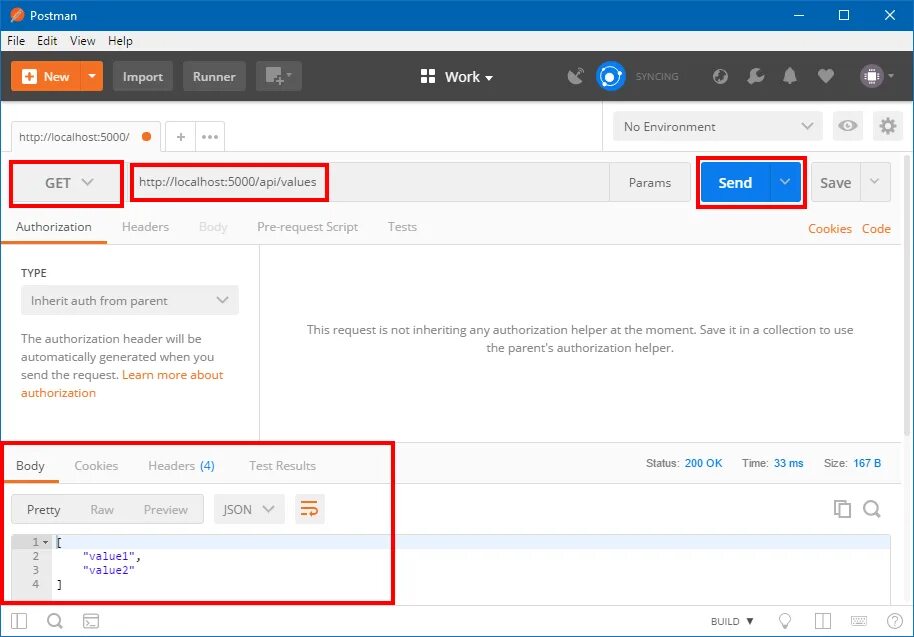
Task: Click the Params button
Action: coord(649,182)
